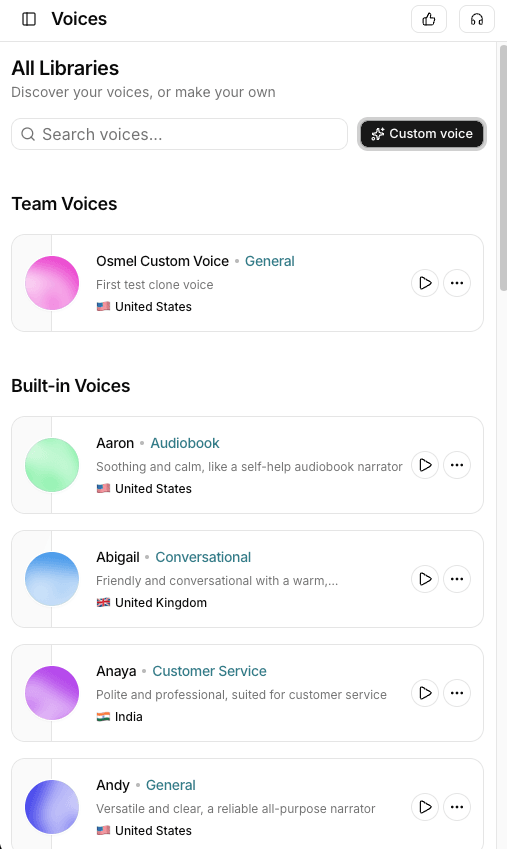
Task: Click United Kingdom label under Abigail
Action: click(x=161, y=603)
